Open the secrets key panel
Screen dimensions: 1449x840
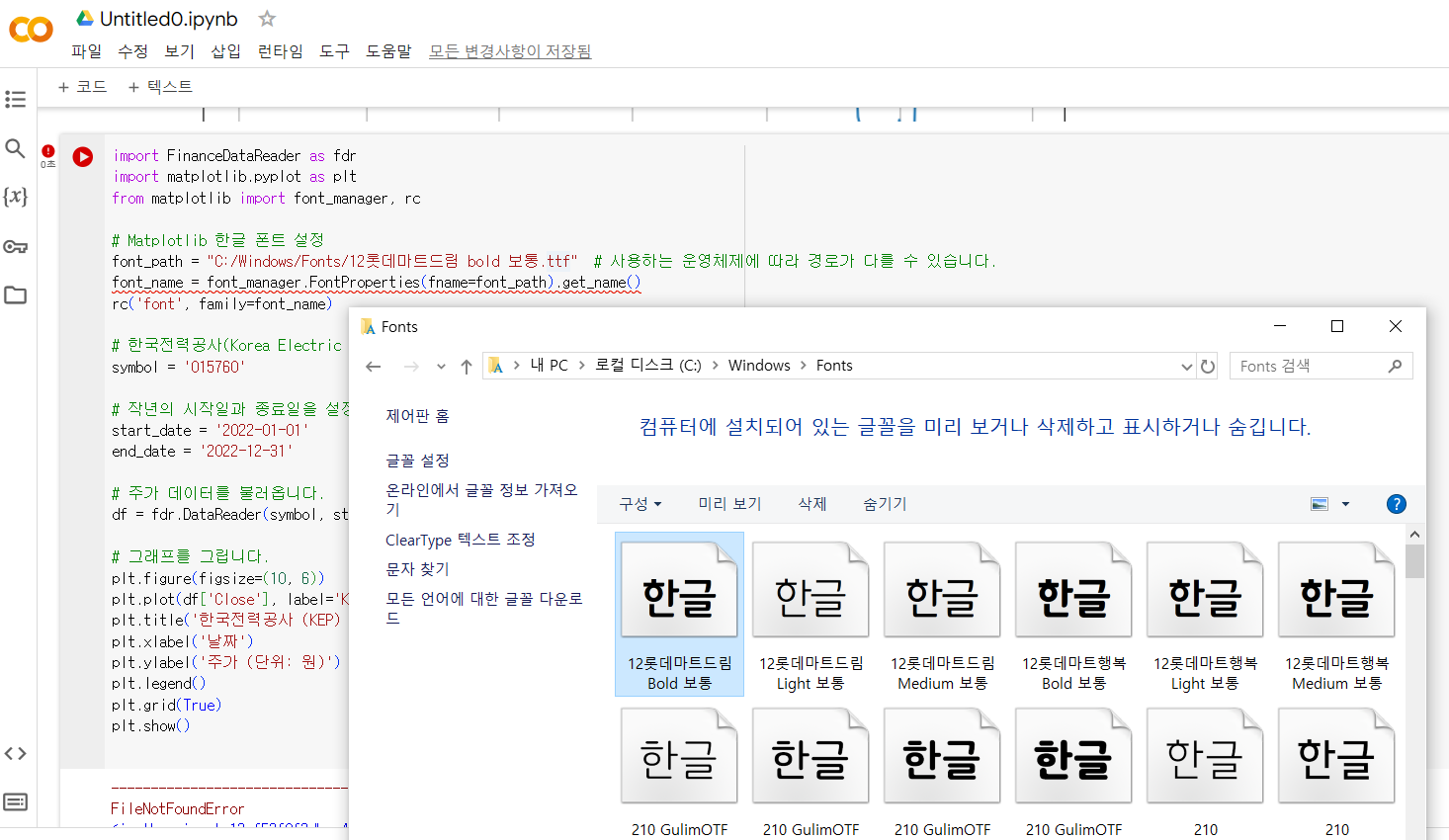pyautogui.click(x=15, y=246)
